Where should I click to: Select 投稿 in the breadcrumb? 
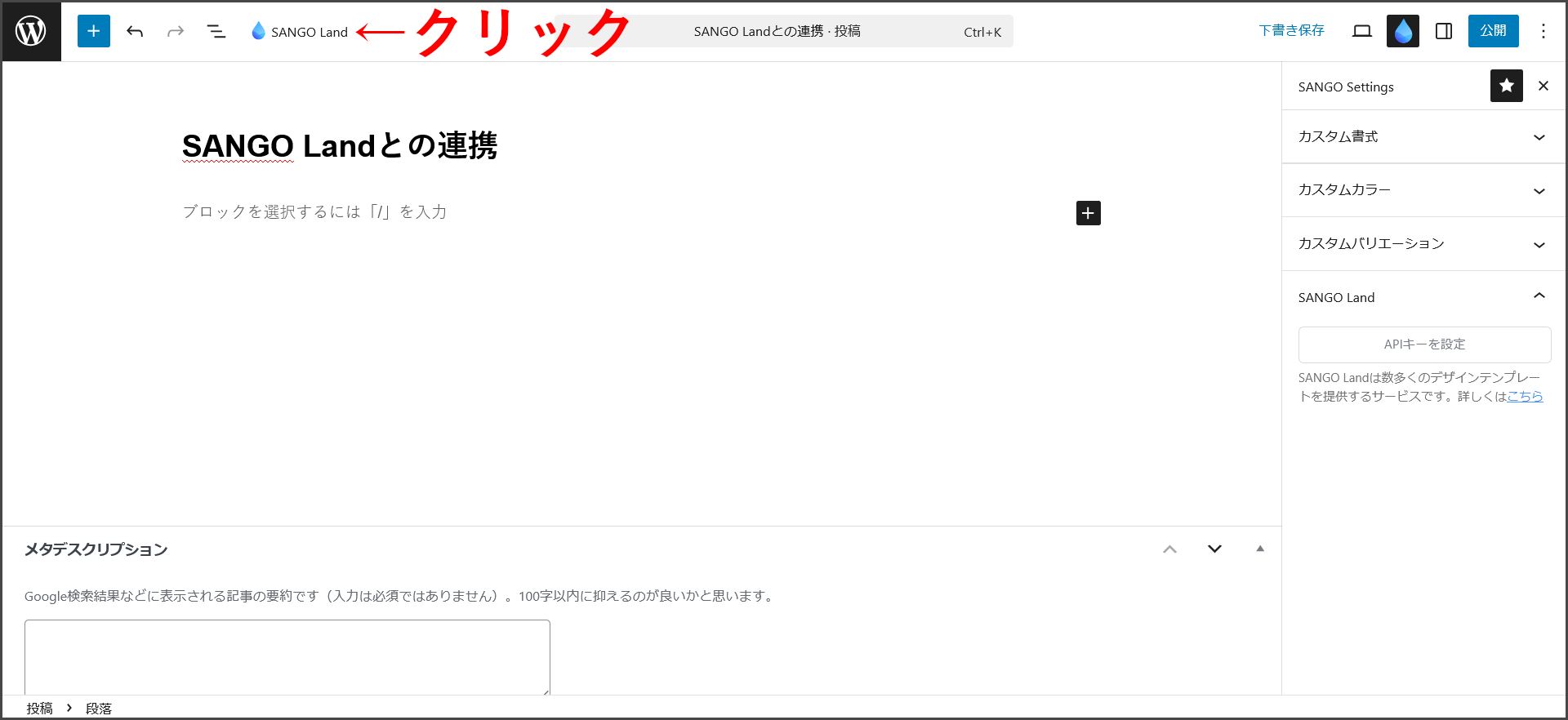(39, 708)
